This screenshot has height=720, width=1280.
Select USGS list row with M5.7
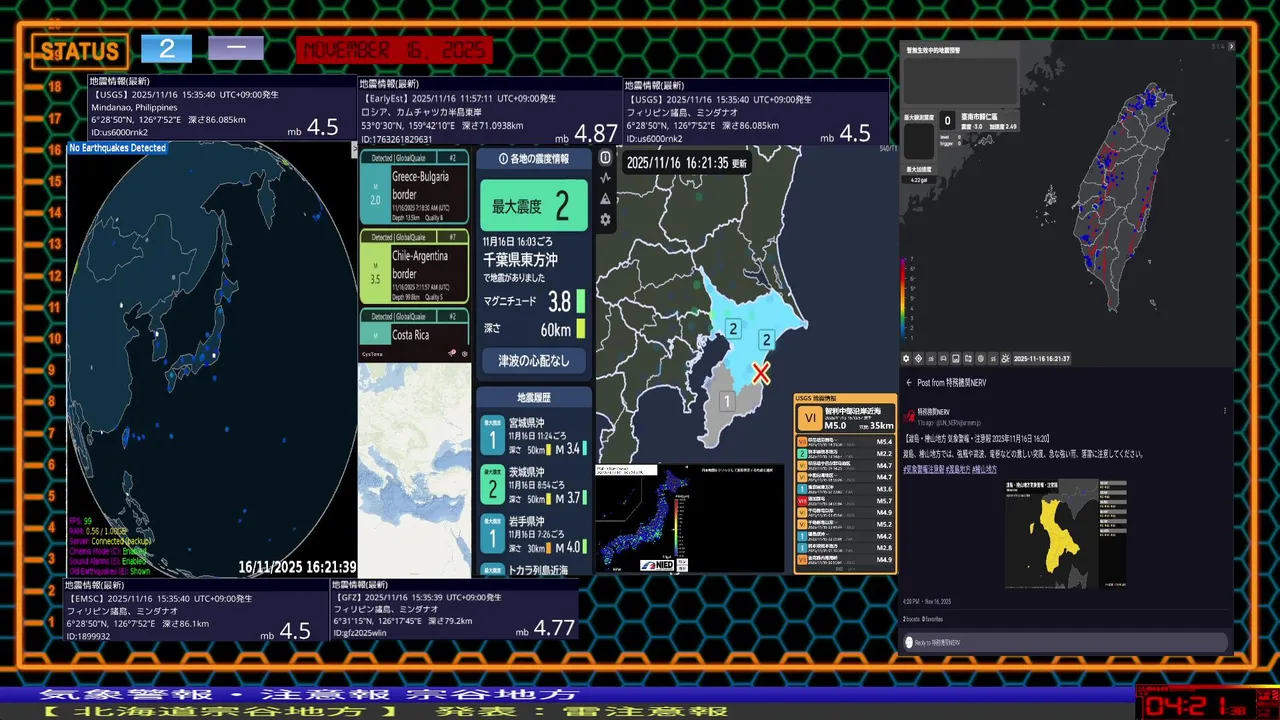tap(846, 501)
